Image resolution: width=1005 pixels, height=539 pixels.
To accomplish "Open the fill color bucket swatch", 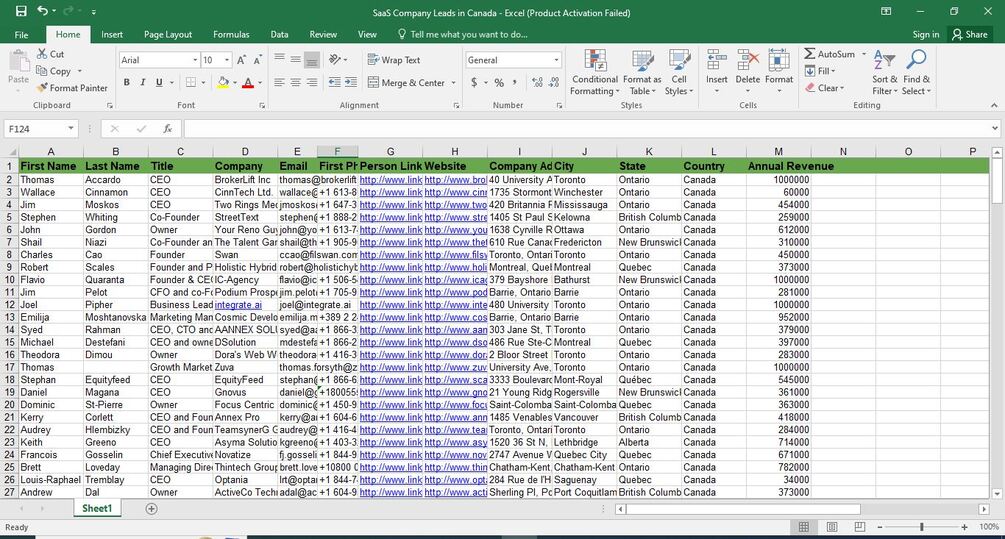I will [x=222, y=82].
